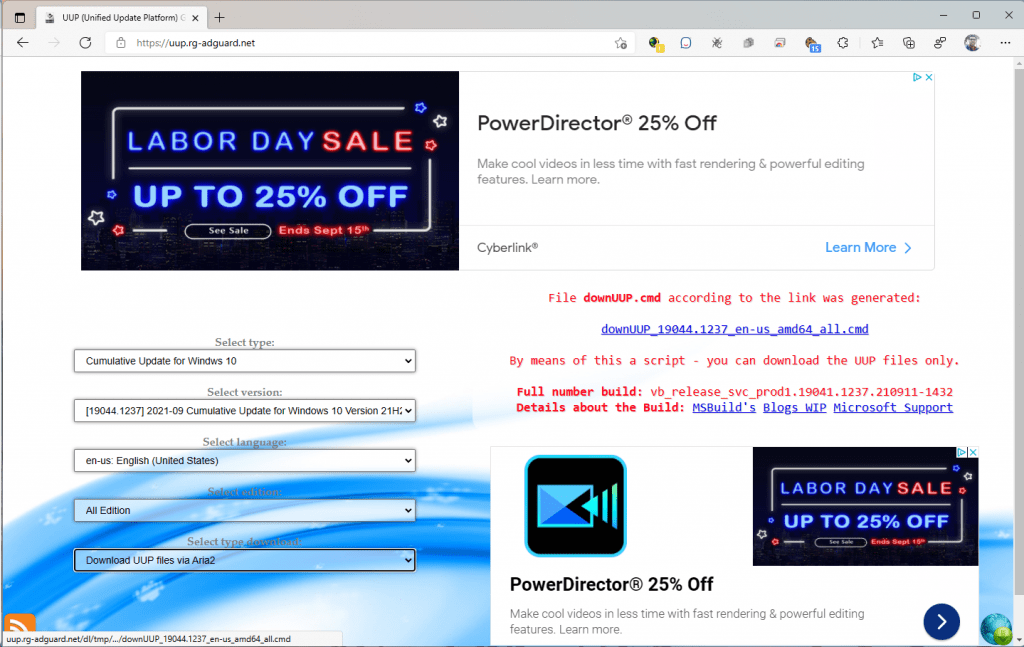Open the Favorites list icon
The height and width of the screenshot is (647, 1024).
(x=877, y=43)
